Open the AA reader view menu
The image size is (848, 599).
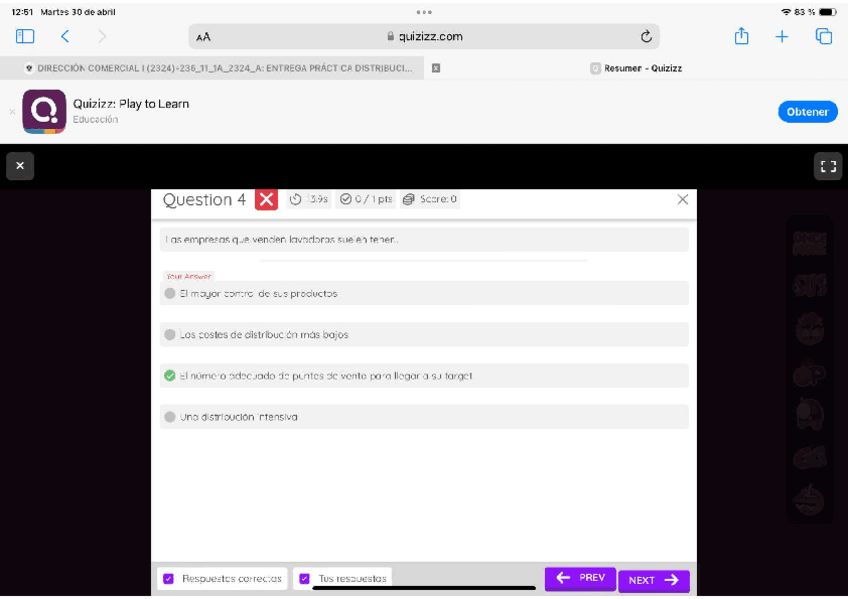pyautogui.click(x=203, y=37)
